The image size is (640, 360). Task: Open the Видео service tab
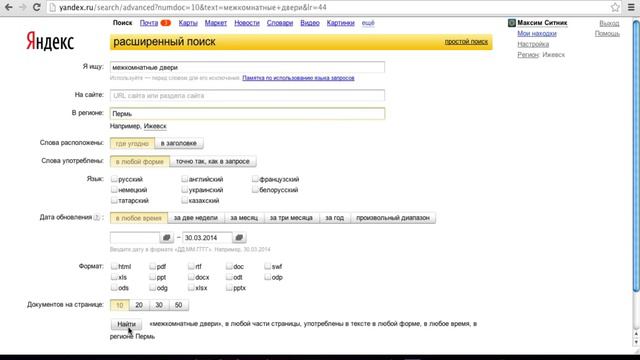(310, 23)
